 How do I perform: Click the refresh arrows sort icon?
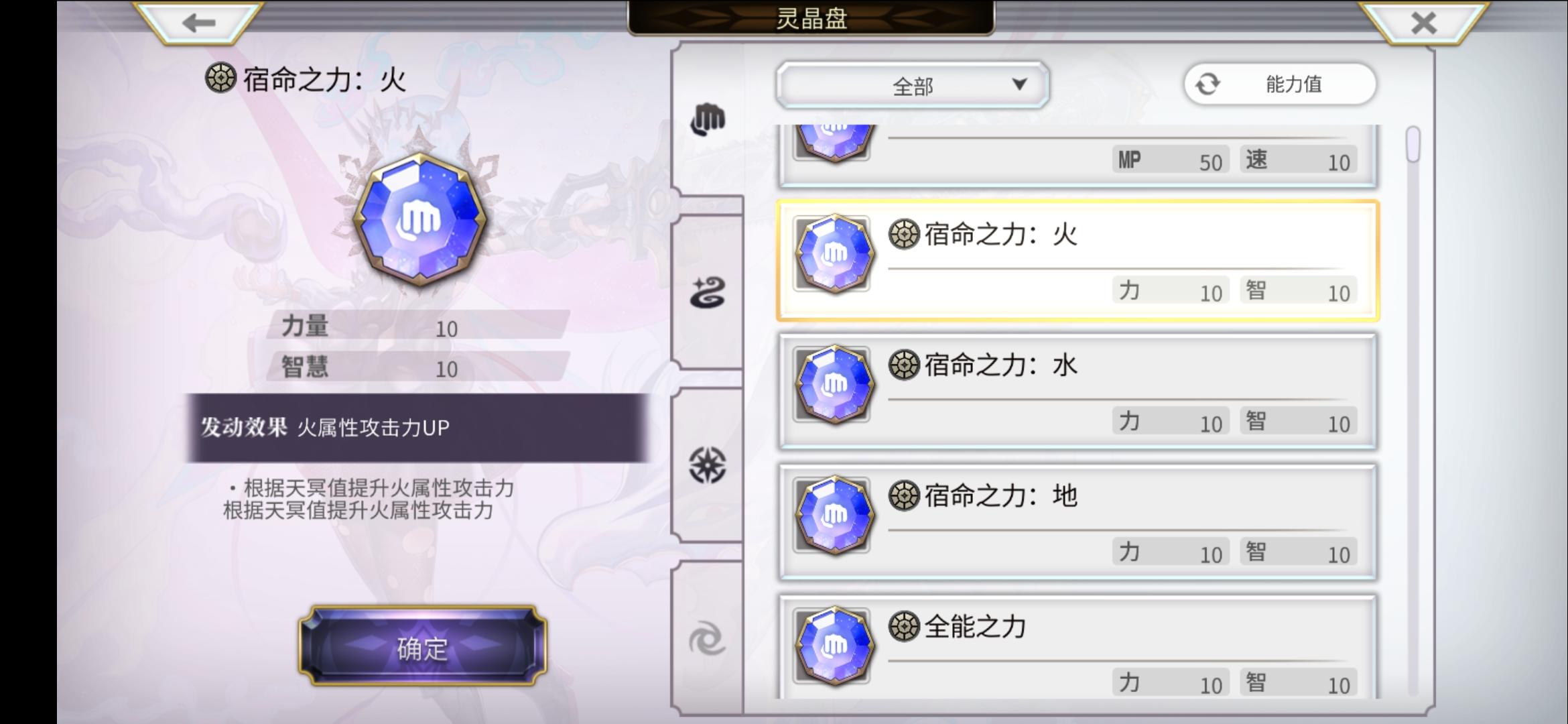click(1207, 84)
